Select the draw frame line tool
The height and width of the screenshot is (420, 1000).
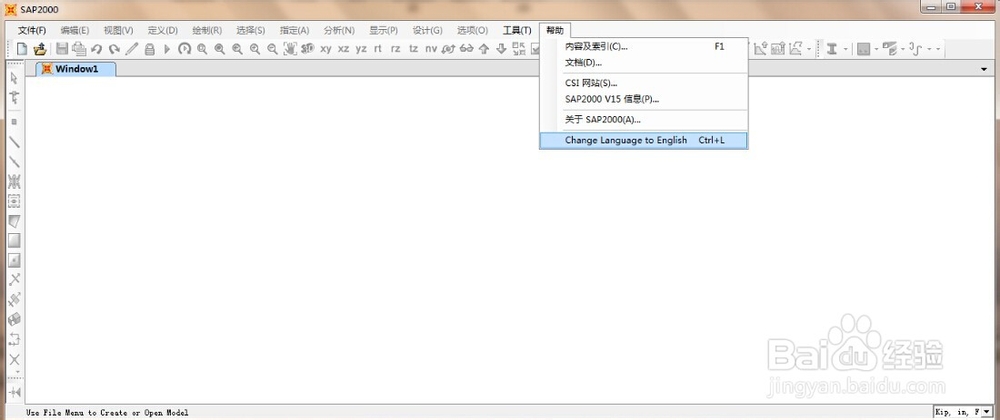point(14,141)
